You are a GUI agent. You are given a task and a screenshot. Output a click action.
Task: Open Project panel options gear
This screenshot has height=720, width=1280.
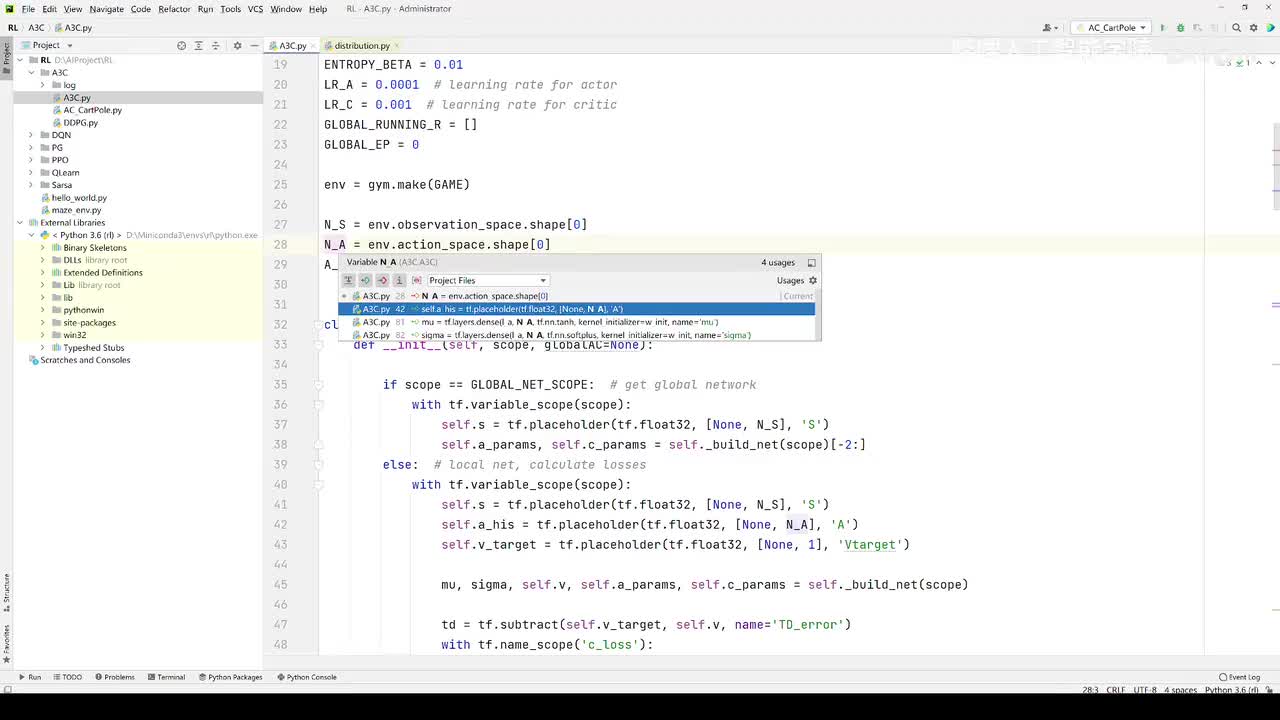(x=237, y=45)
